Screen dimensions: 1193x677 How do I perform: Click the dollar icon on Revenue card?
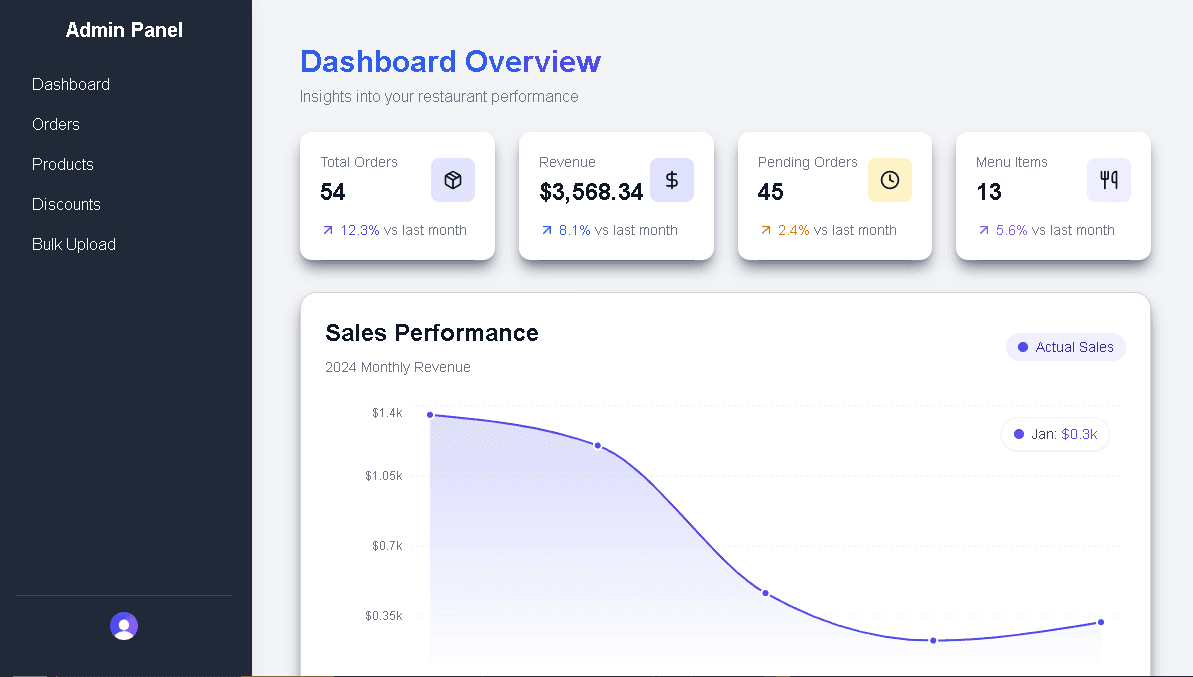click(671, 180)
